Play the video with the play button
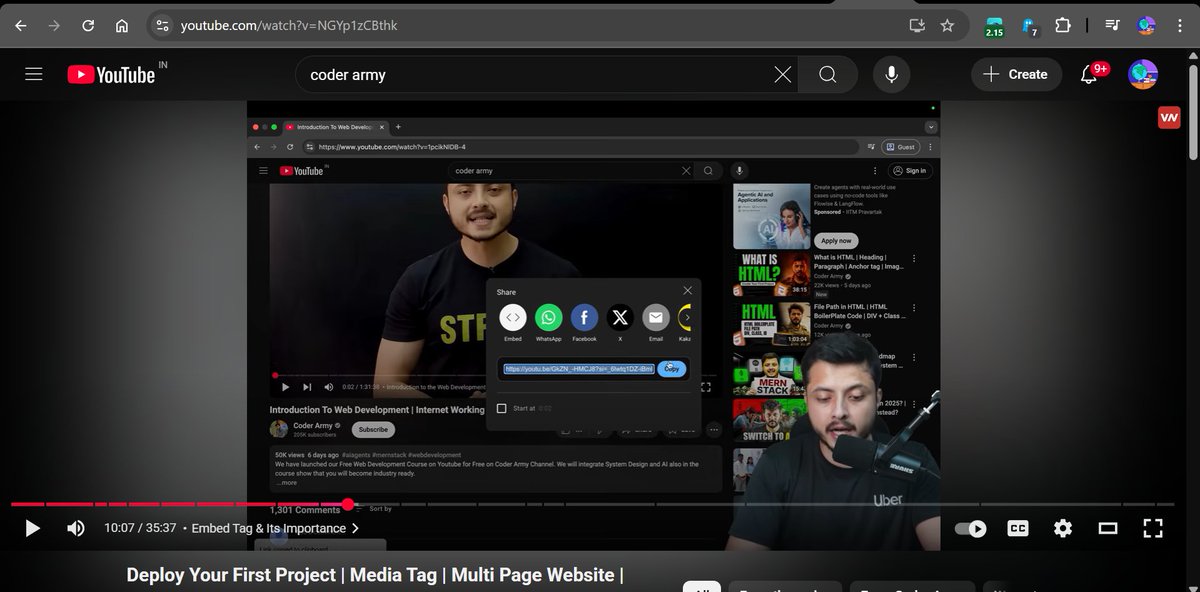This screenshot has width=1200, height=592. [32, 528]
